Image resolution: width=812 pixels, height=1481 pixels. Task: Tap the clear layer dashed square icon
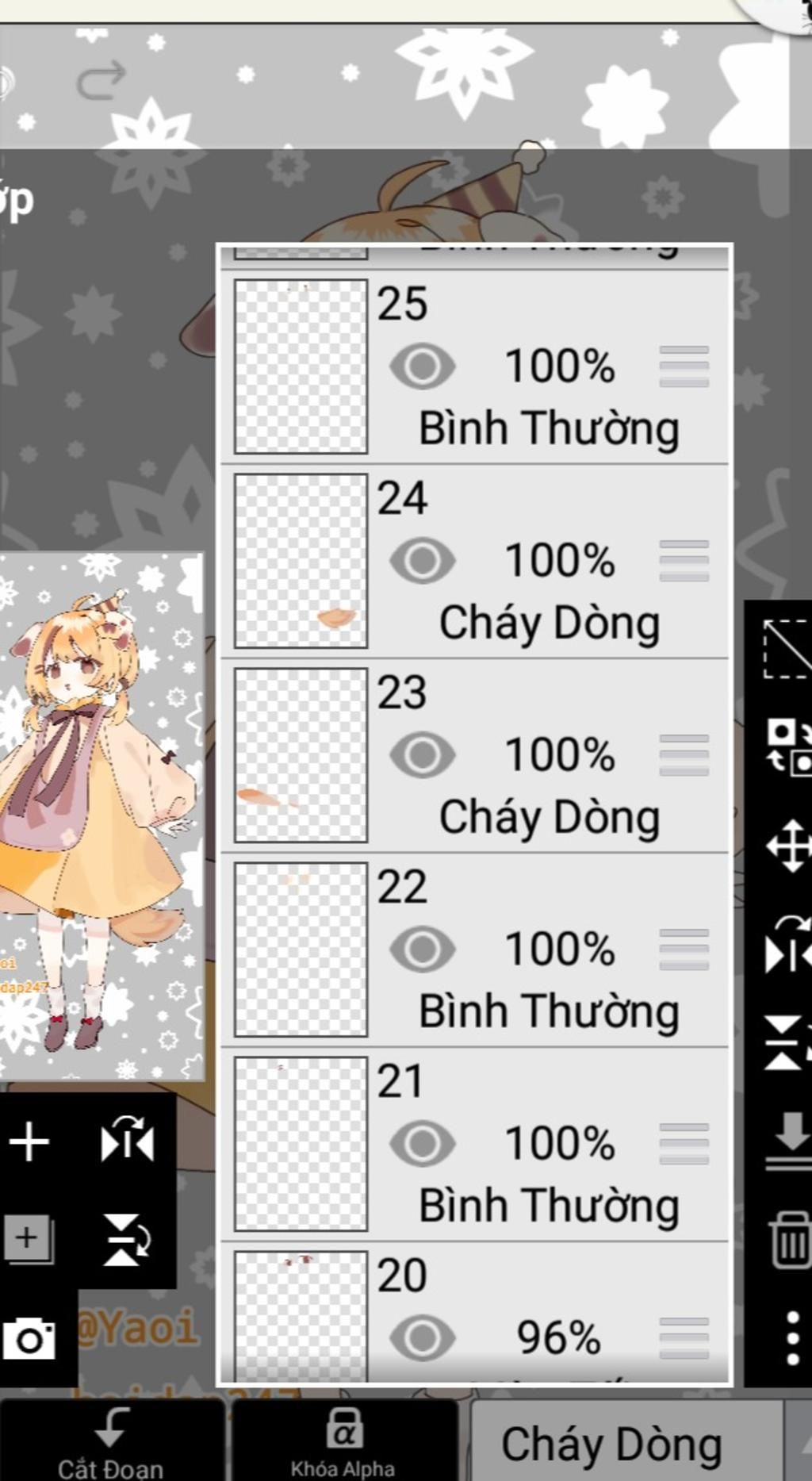coord(787,649)
